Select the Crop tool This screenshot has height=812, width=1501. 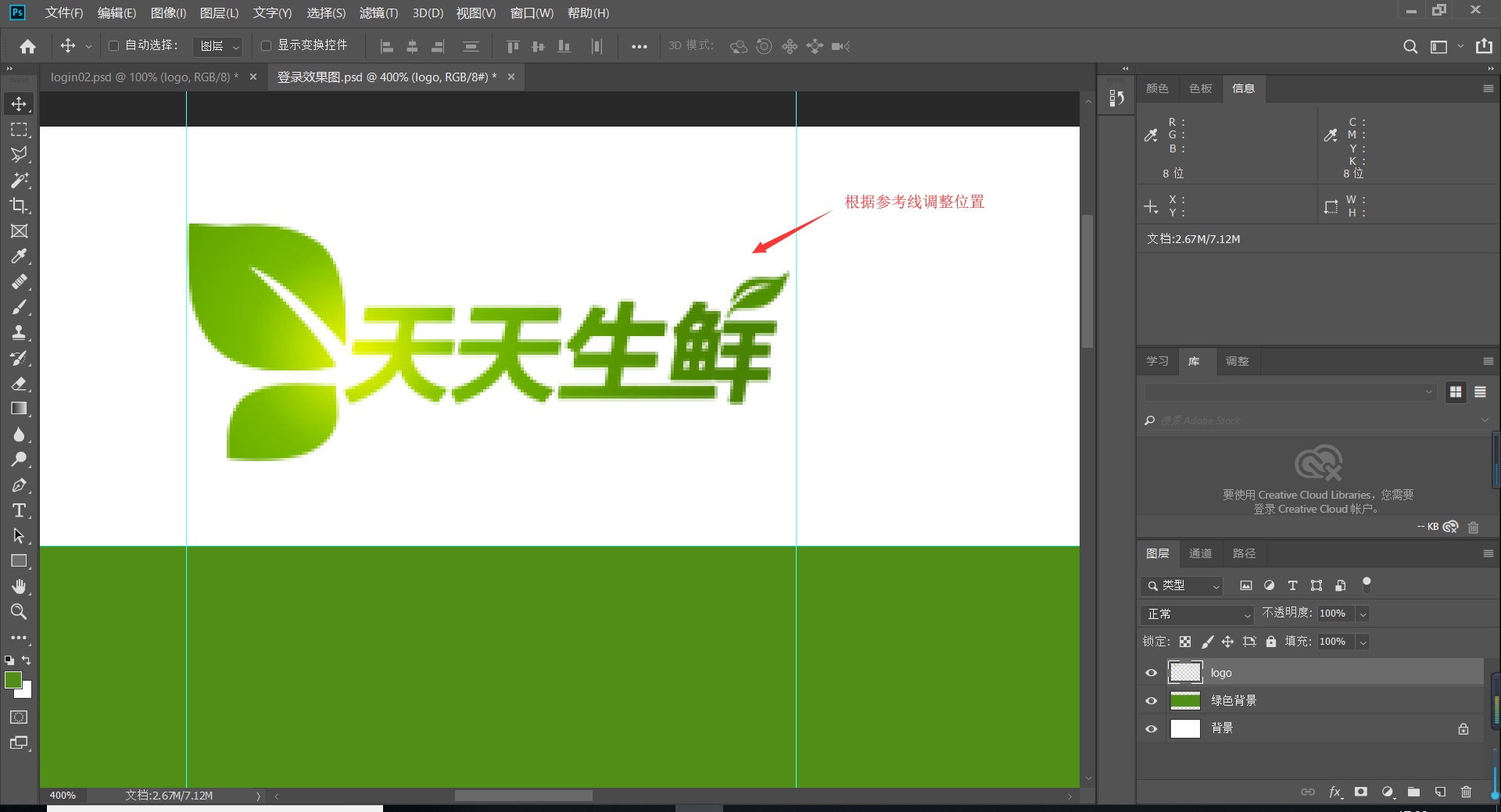[19, 206]
